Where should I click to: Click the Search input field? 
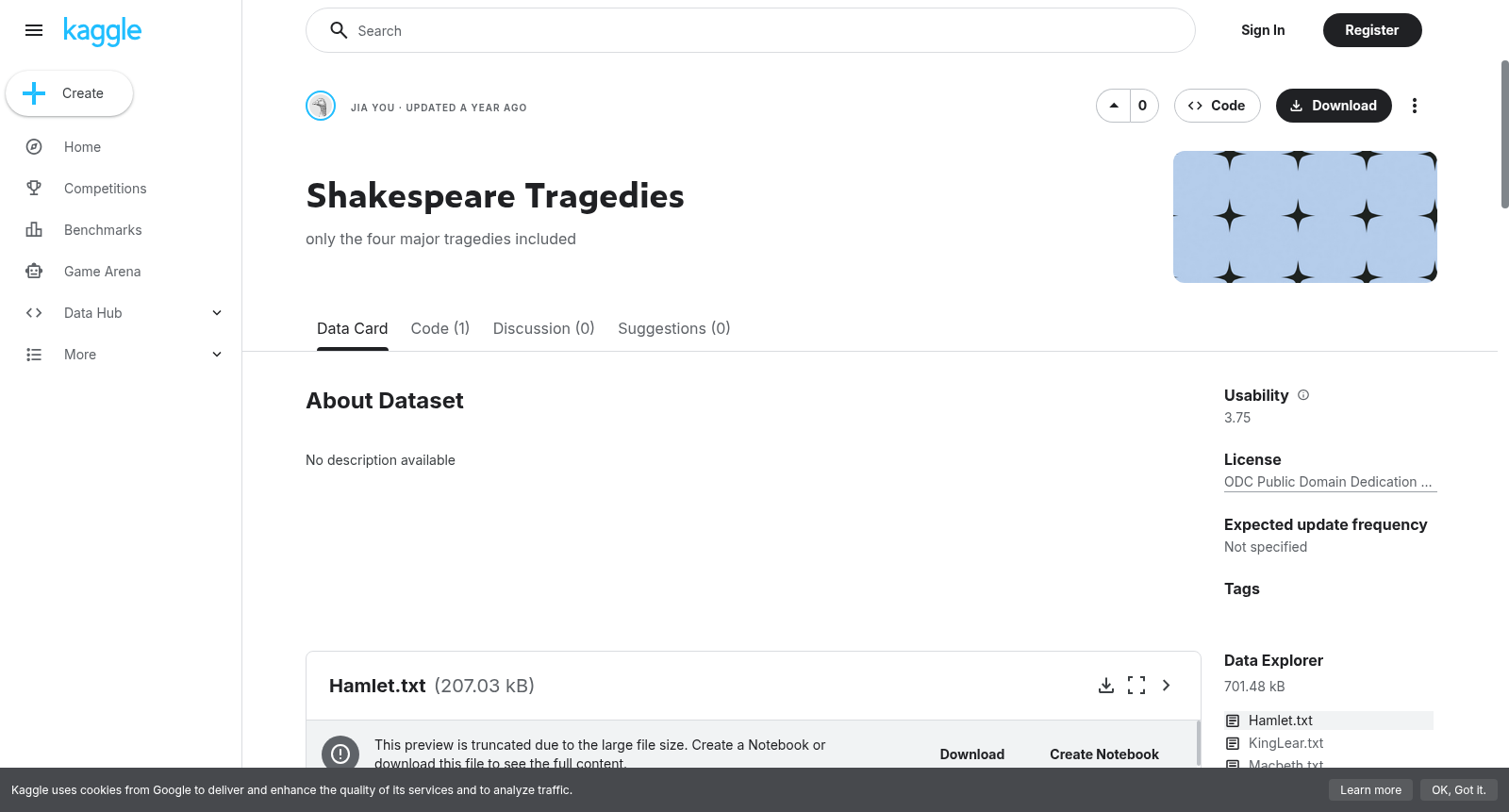(751, 30)
